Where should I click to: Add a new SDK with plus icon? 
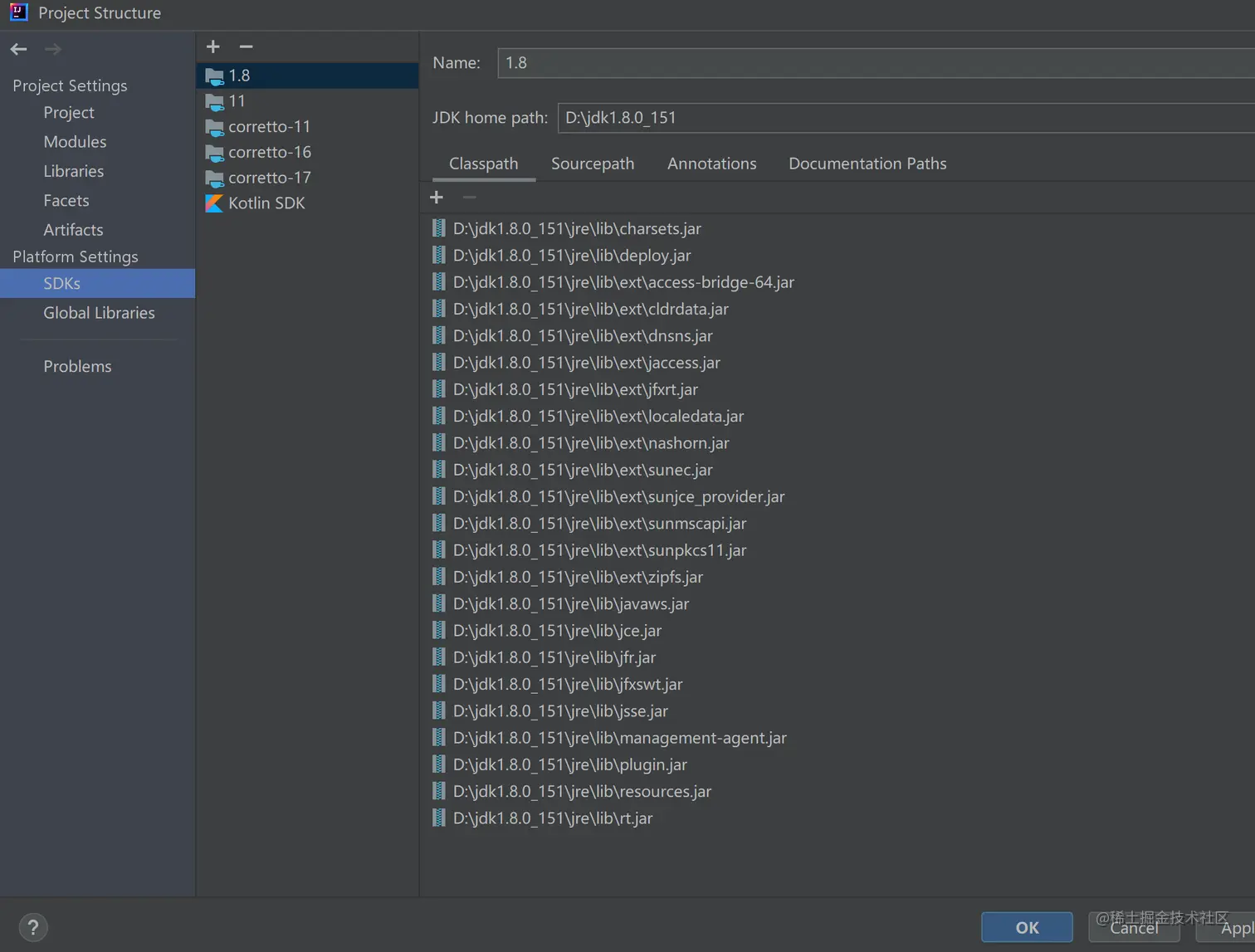point(213,46)
